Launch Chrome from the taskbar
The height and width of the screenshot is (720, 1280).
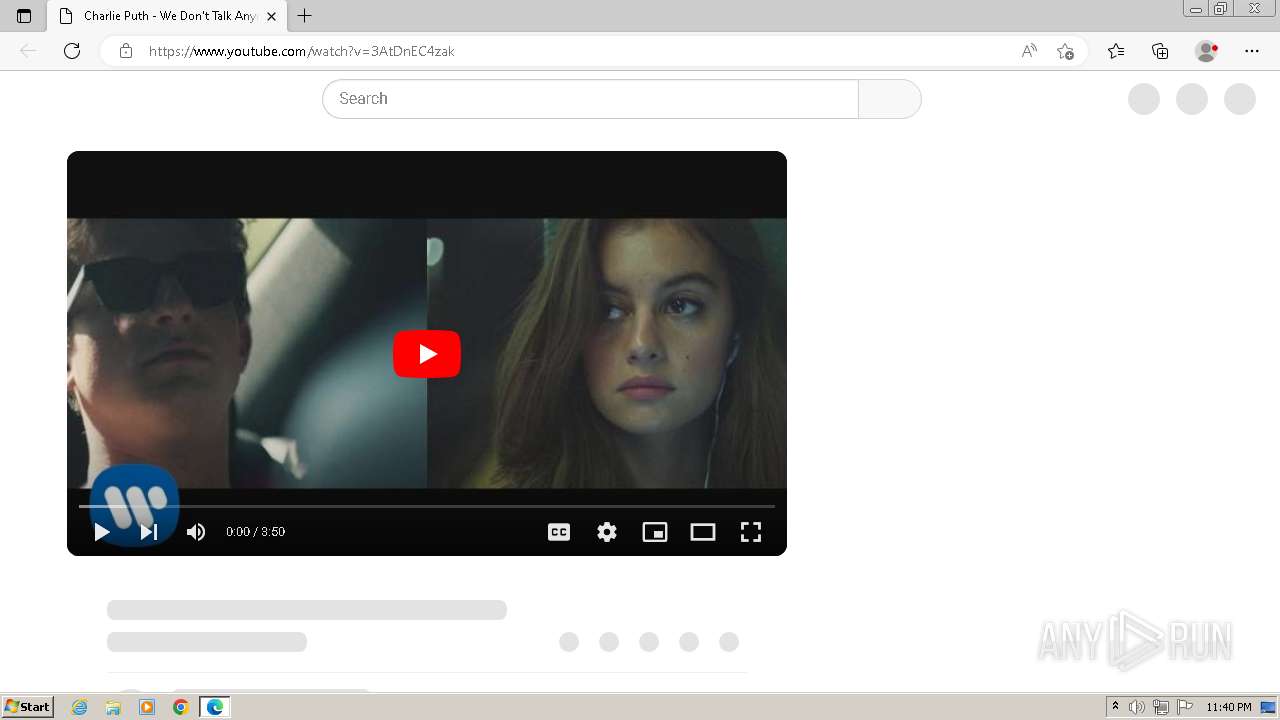pos(181,707)
